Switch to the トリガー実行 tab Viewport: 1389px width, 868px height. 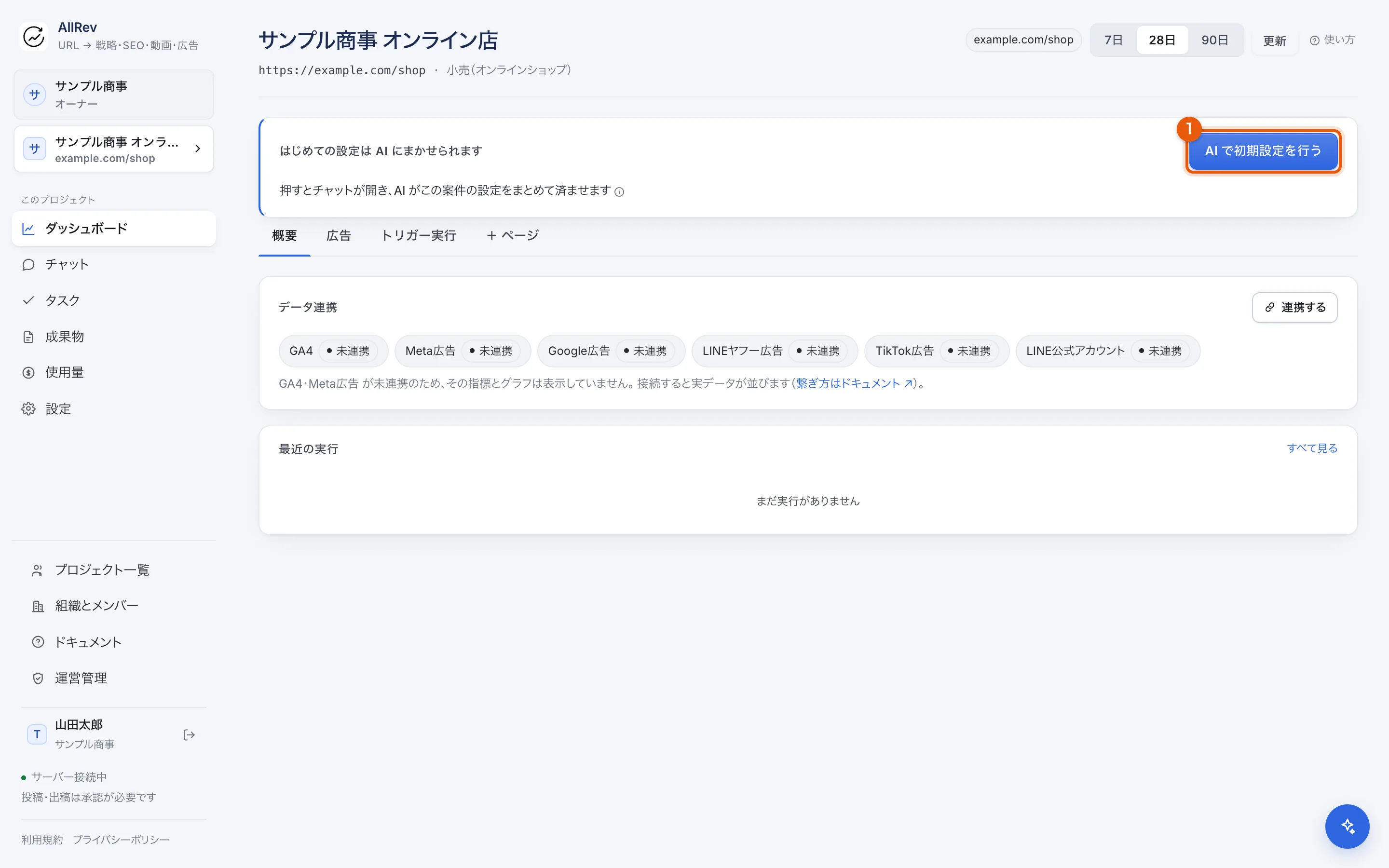[x=419, y=235]
